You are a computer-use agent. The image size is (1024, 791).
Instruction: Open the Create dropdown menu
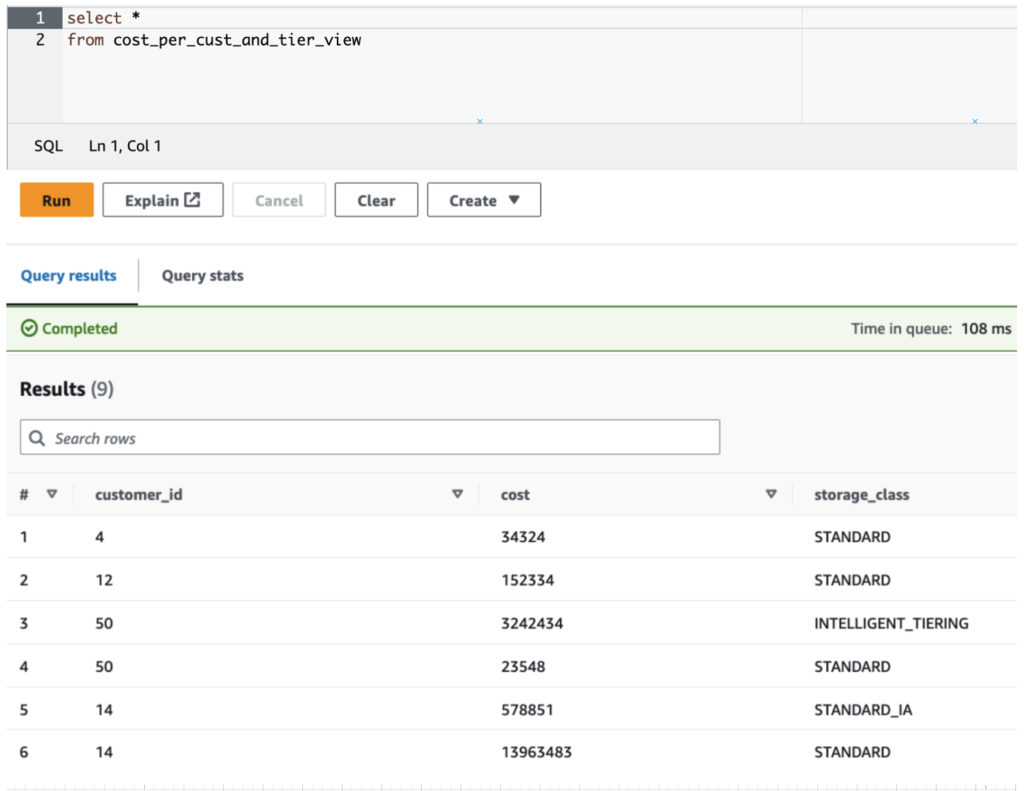[x=484, y=200]
